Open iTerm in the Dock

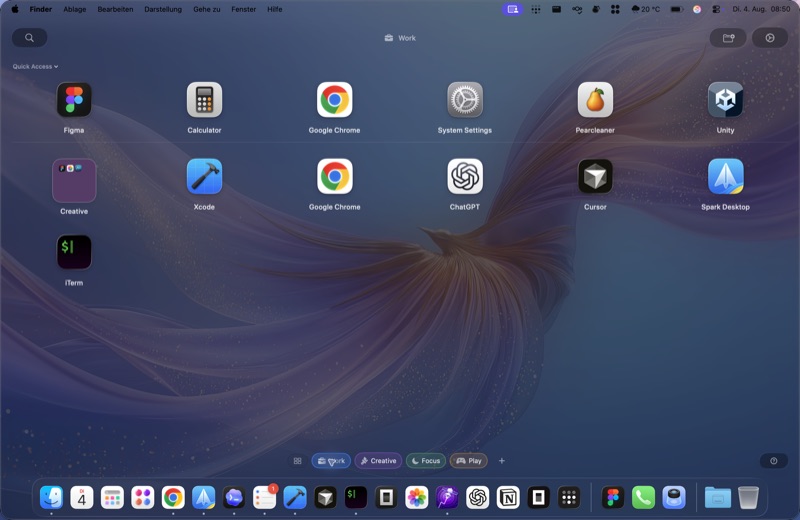(x=356, y=498)
